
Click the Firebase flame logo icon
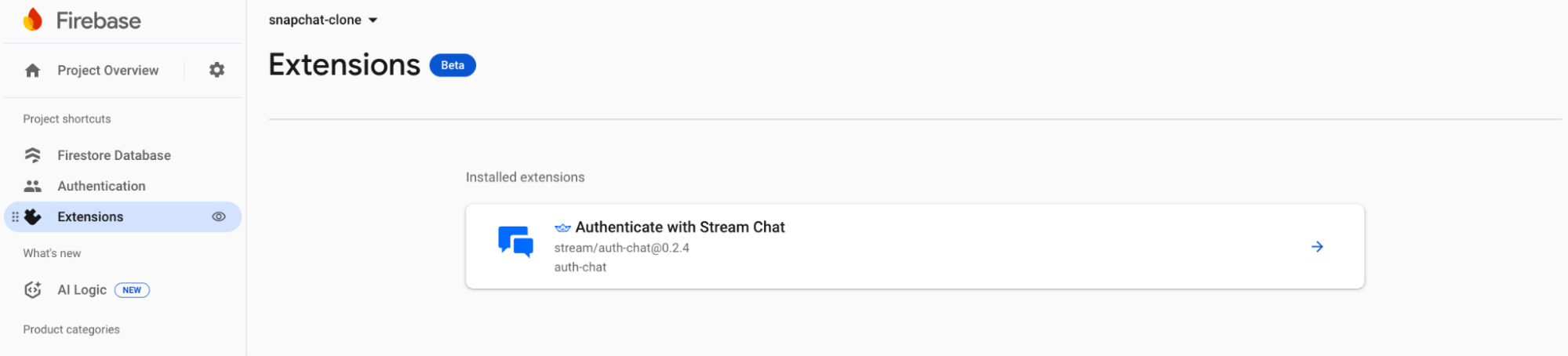pos(33,20)
